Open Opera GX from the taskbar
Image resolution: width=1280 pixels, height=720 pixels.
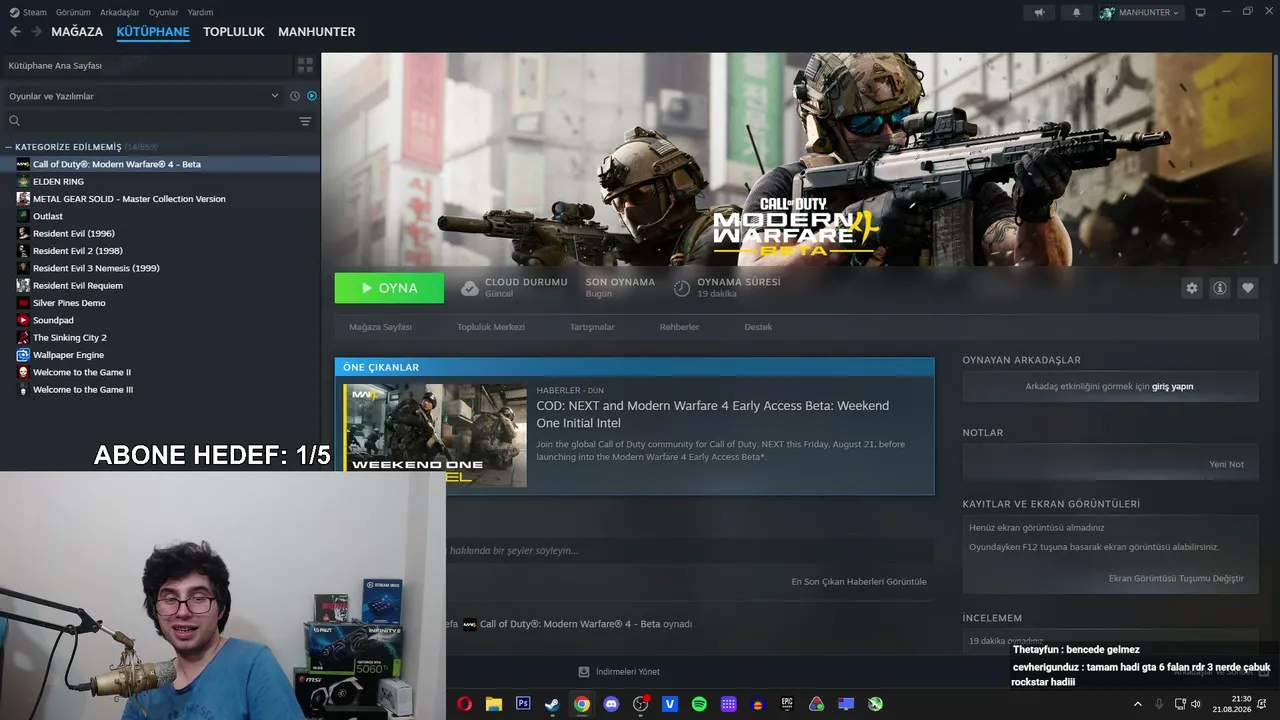[x=464, y=704]
